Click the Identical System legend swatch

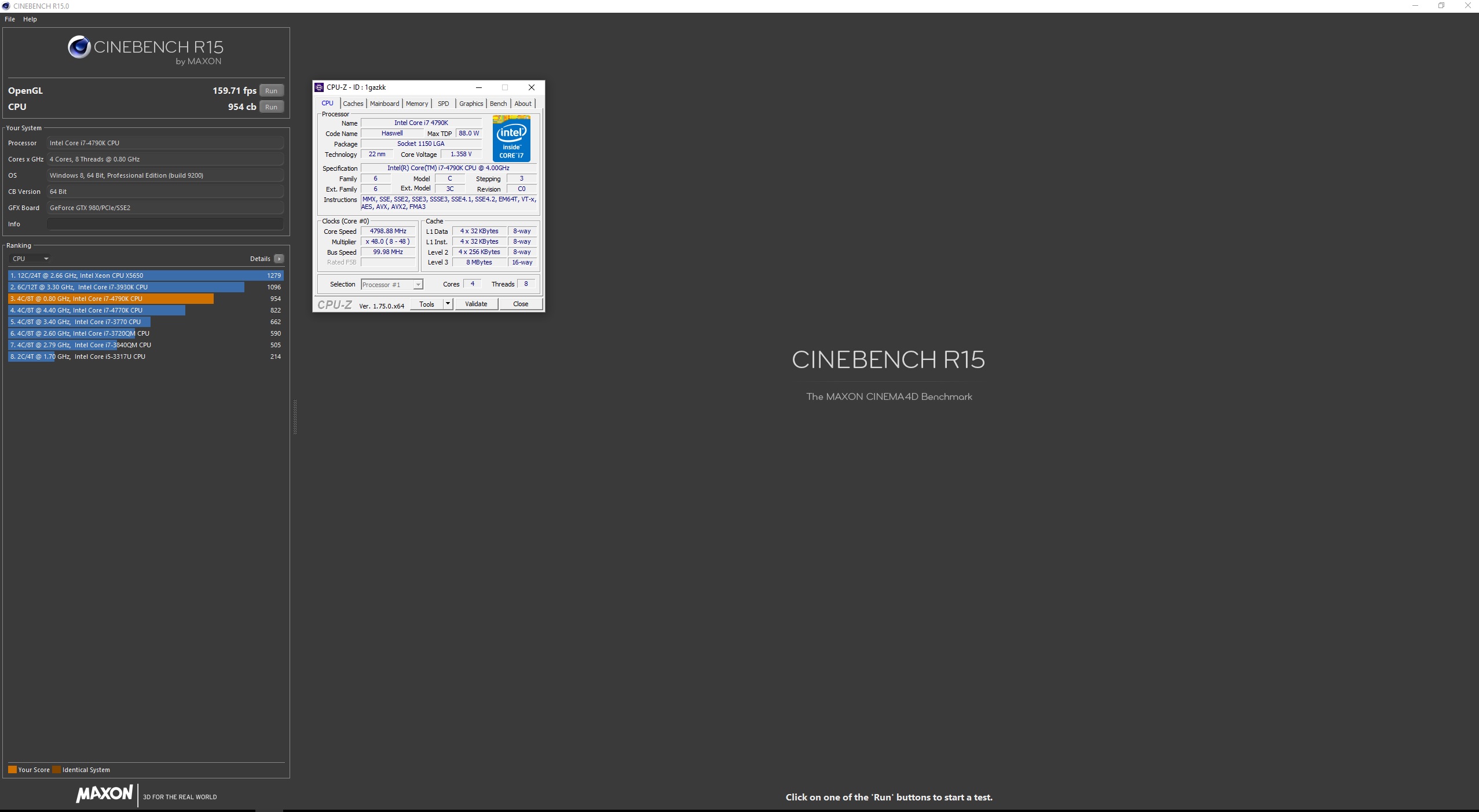(56, 770)
